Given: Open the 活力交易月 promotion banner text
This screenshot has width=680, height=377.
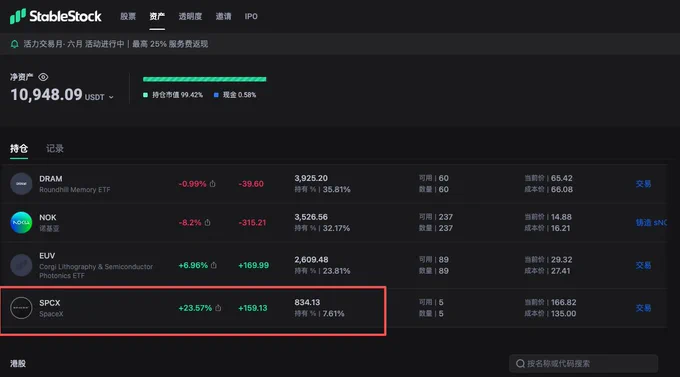Looking at the screenshot, I should point(116,44).
